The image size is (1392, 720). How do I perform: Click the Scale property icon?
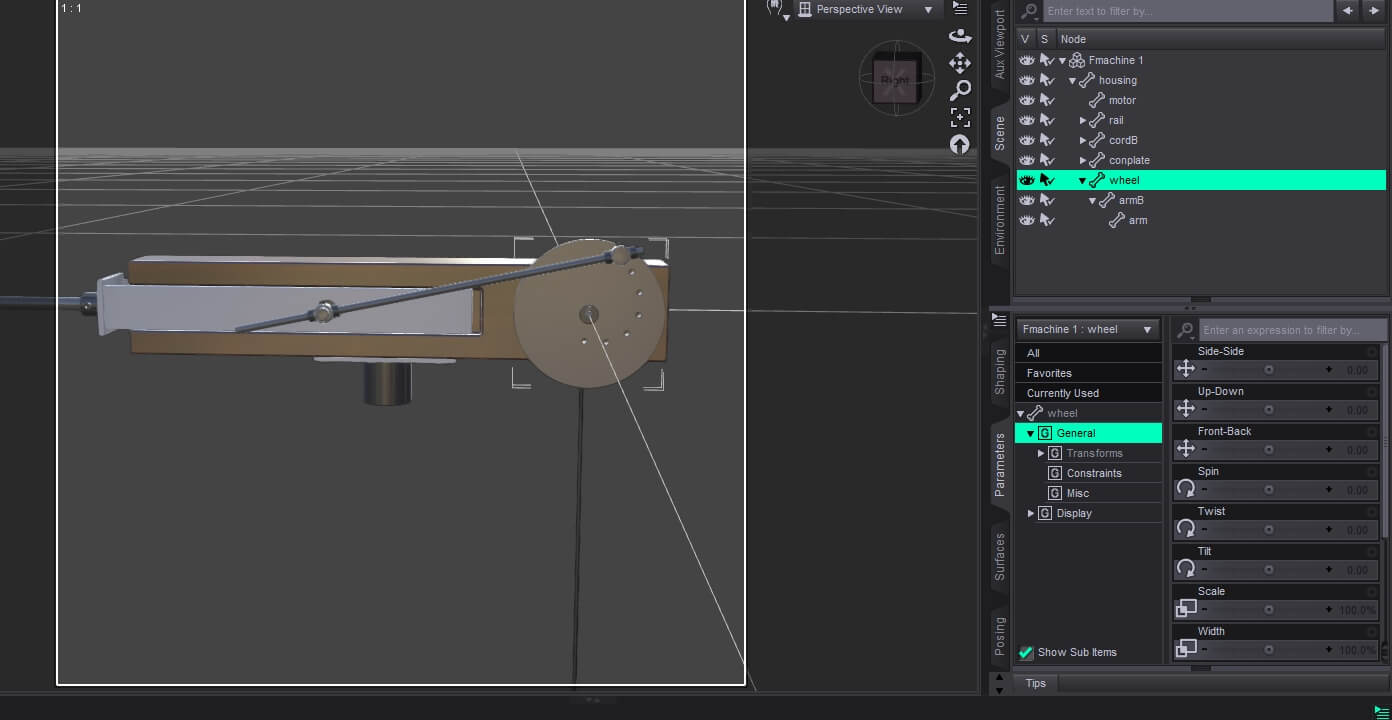point(1185,608)
